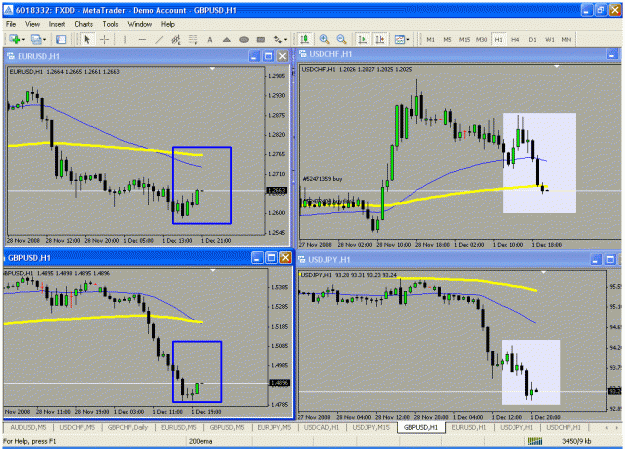Switch to M30 timeframe
This screenshot has width=625, height=449.
(x=482, y=39)
